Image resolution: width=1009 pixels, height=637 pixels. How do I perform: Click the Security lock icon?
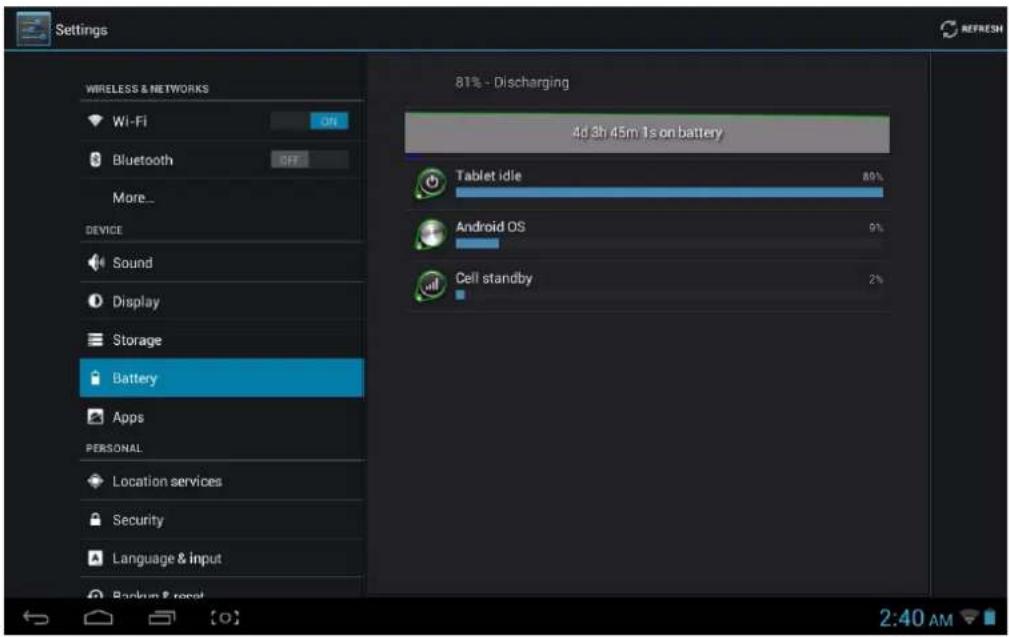pyautogui.click(x=95, y=520)
